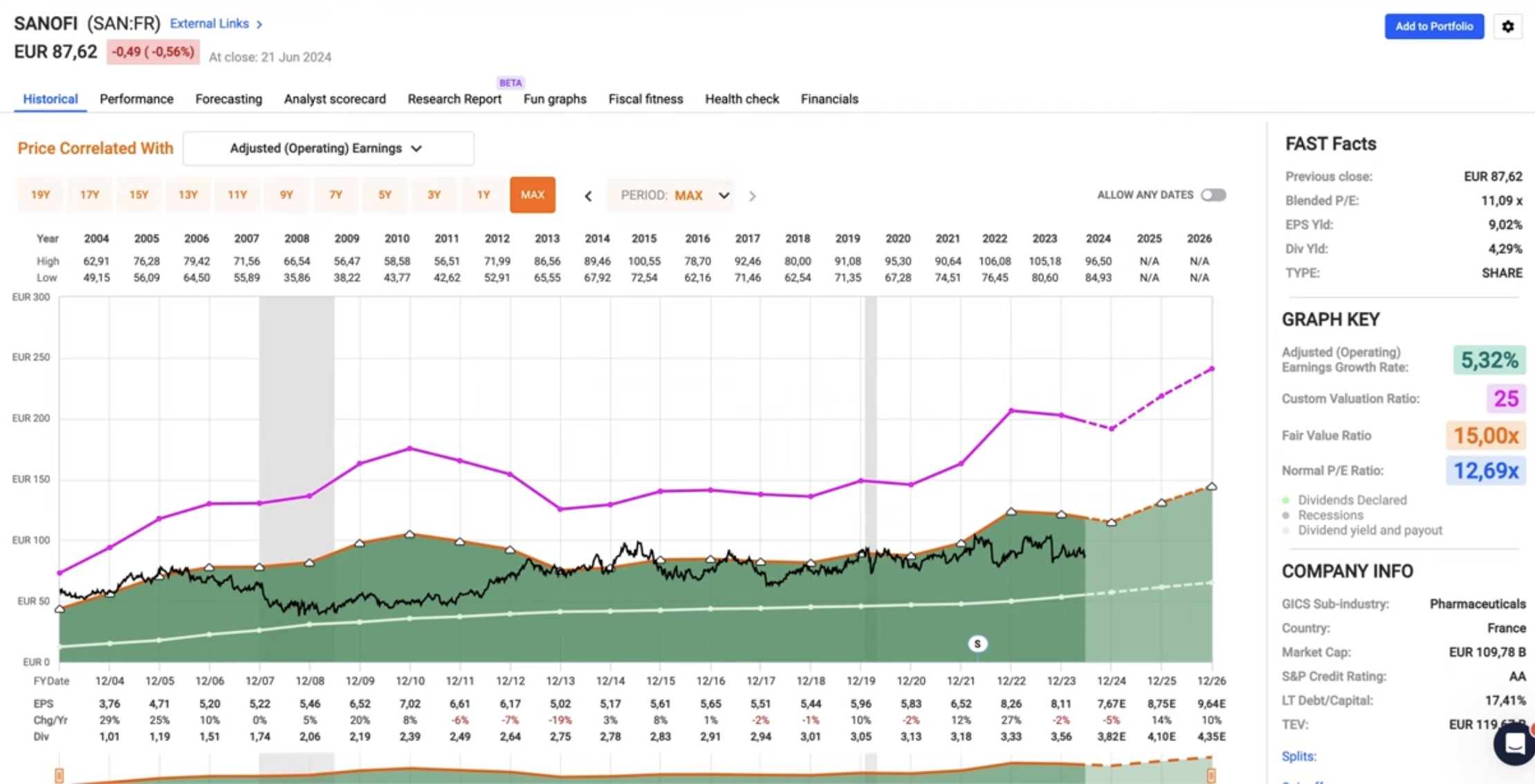Select the MAX time range button

click(532, 195)
